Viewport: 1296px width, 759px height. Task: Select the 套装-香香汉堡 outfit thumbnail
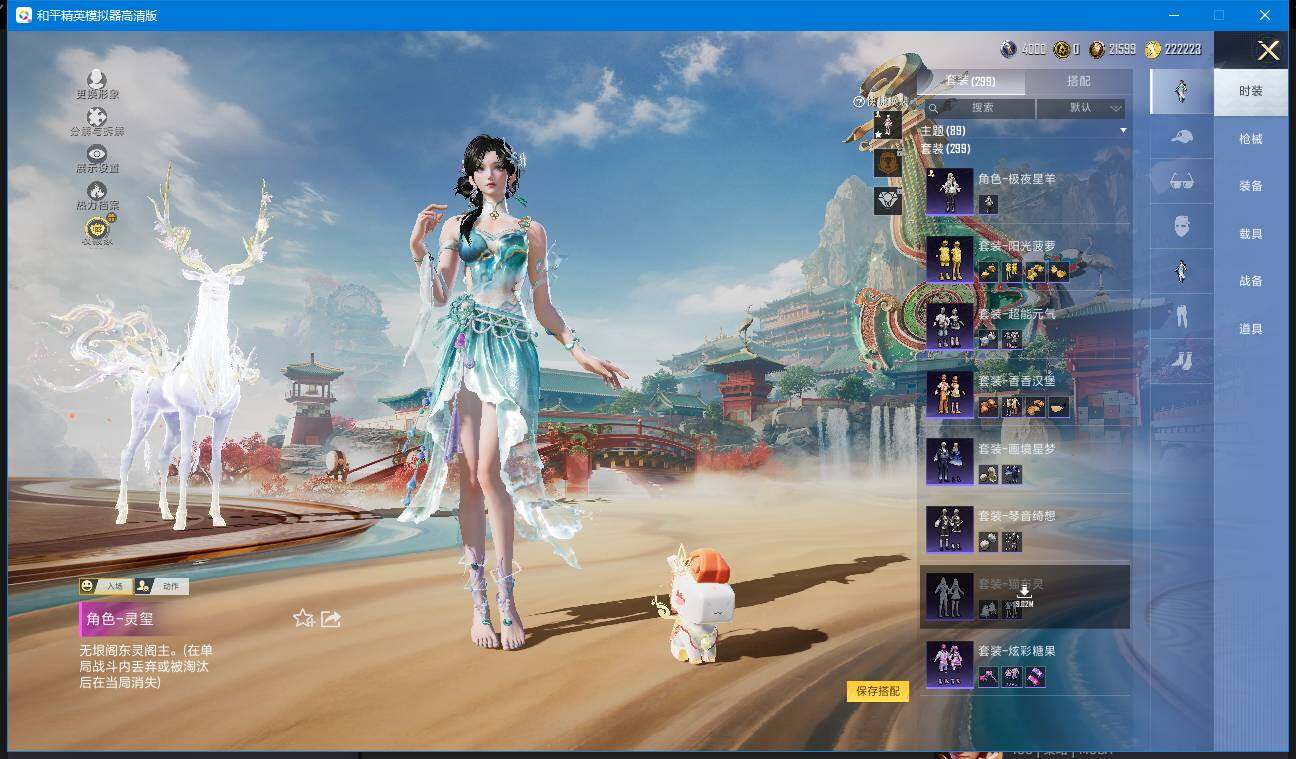coord(949,394)
